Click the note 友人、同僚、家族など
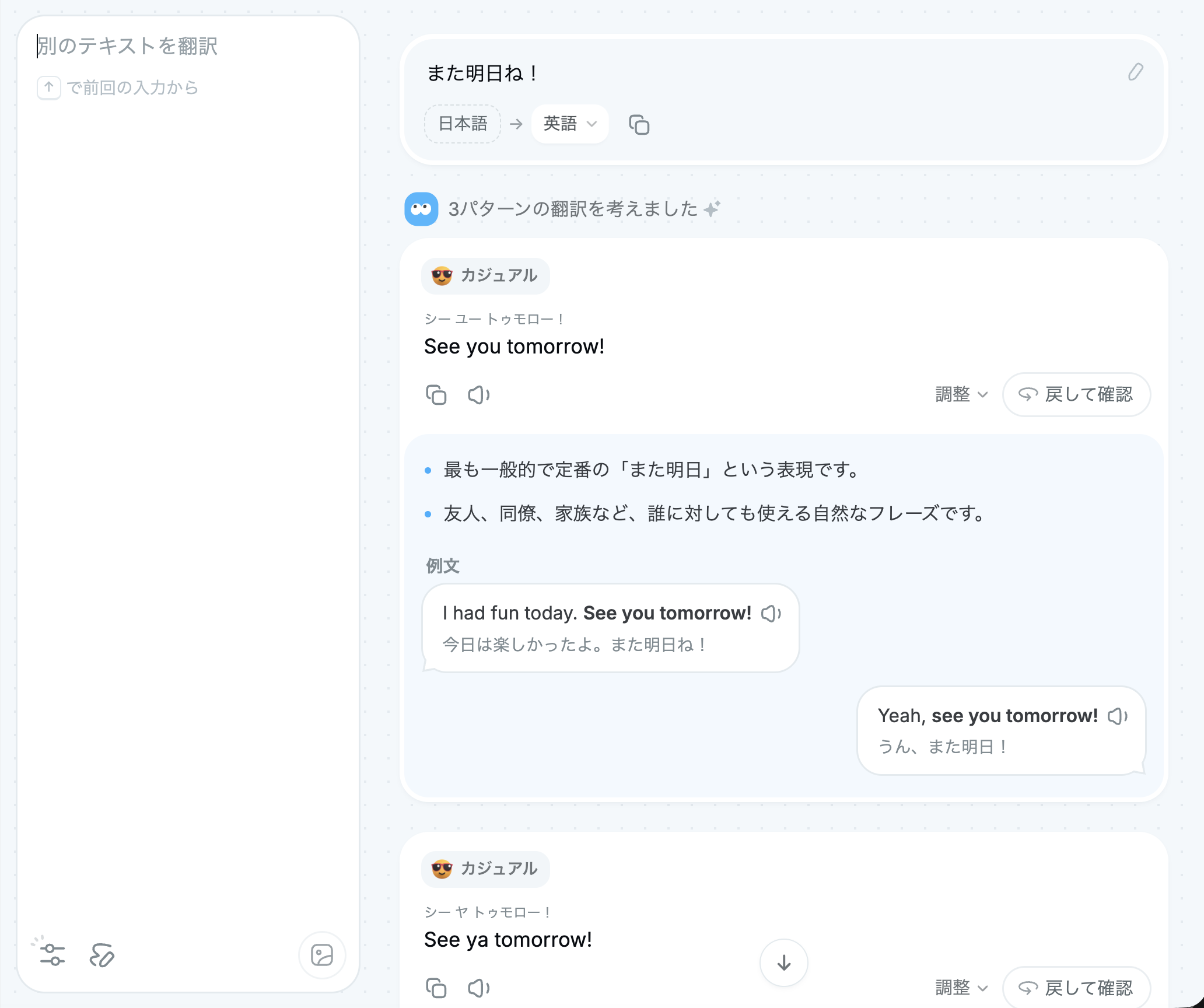The width and height of the screenshot is (1204, 1008). (x=715, y=513)
